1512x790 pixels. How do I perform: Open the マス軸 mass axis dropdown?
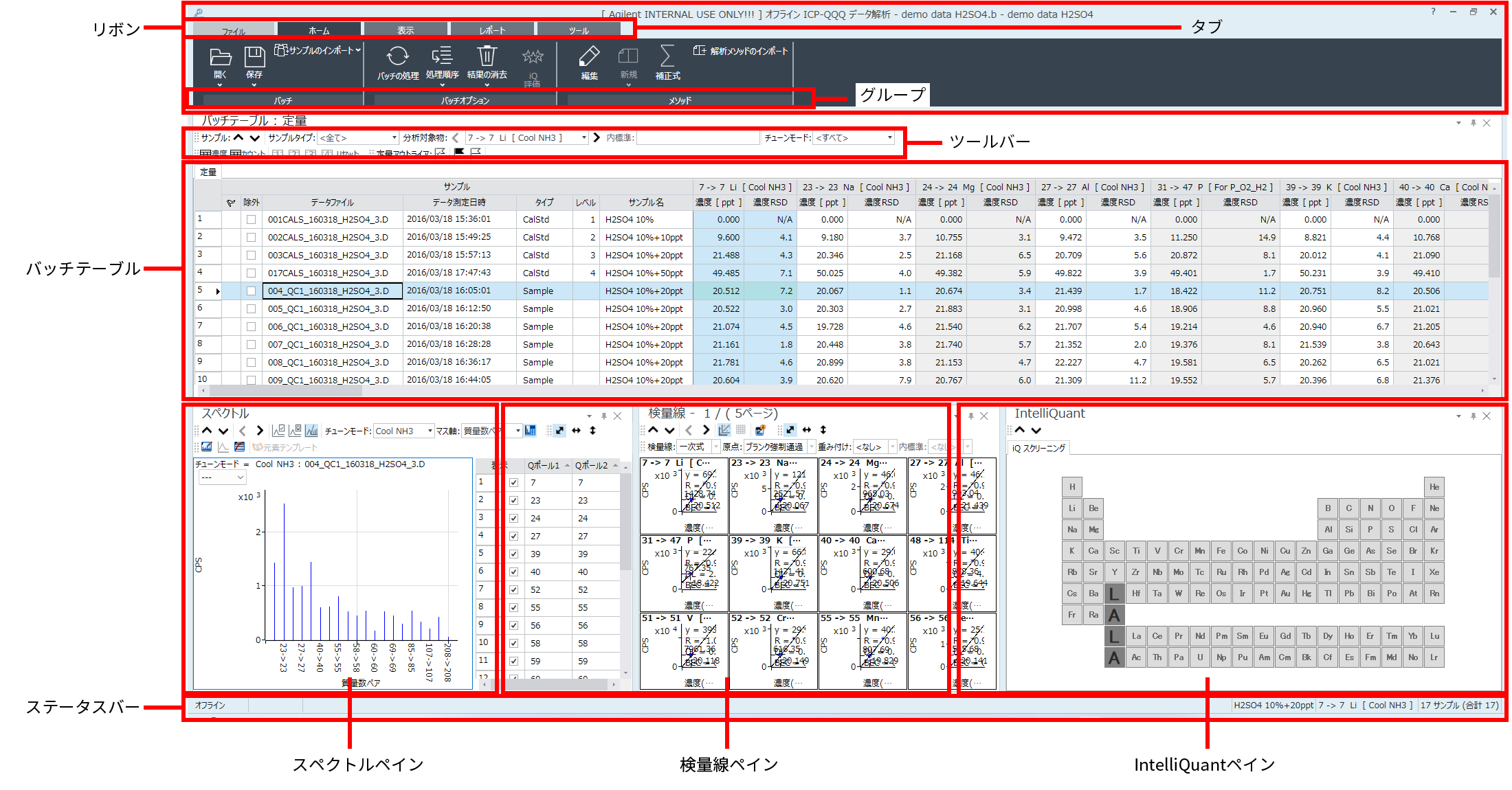(x=491, y=431)
